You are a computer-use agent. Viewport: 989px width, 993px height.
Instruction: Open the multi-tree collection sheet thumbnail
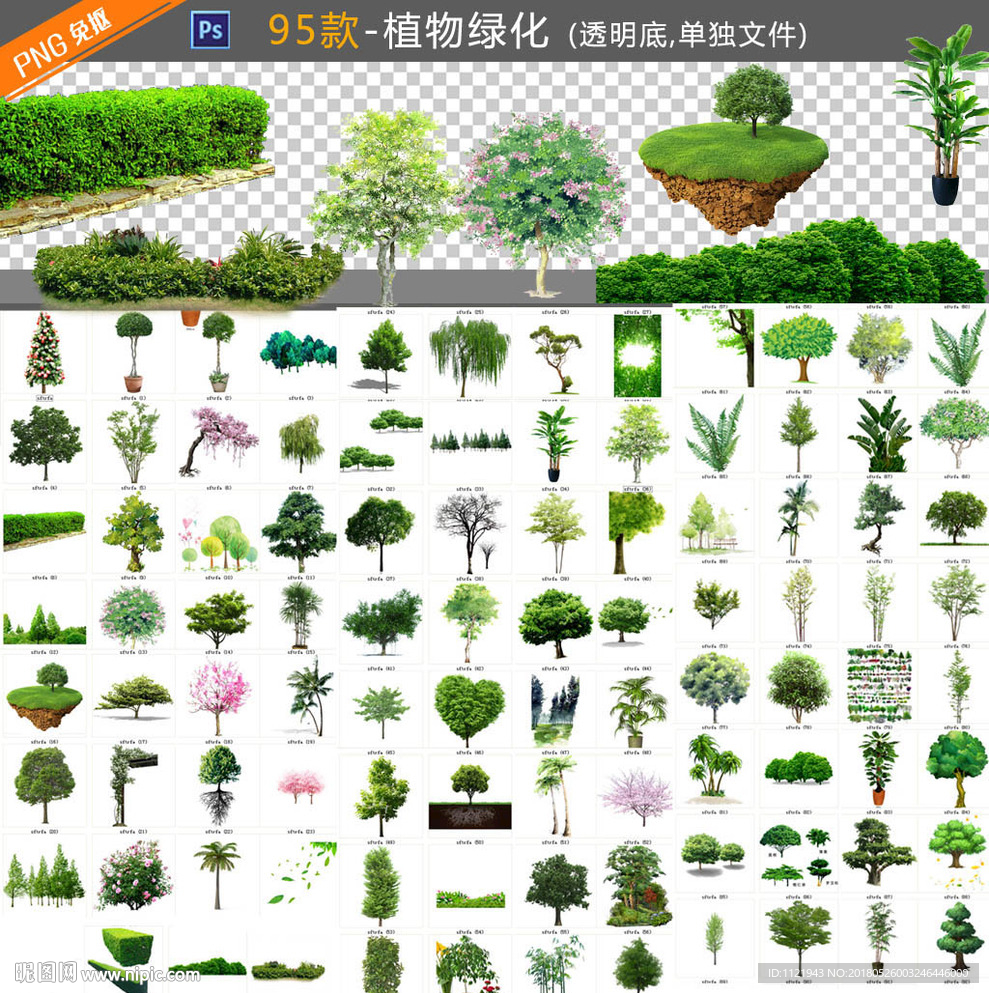pyautogui.click(x=879, y=685)
